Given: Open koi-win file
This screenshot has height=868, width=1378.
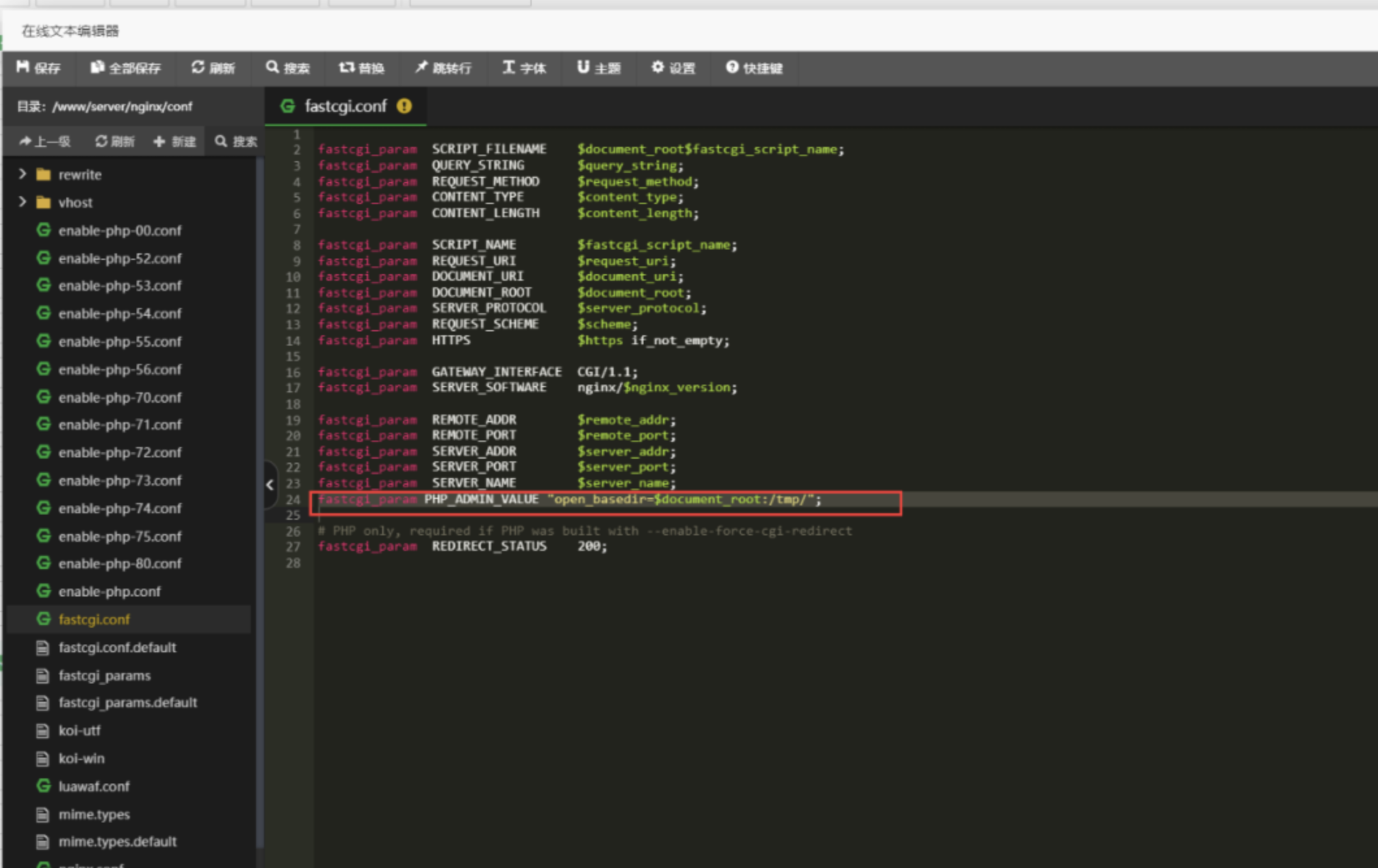Looking at the screenshot, I should tap(81, 759).
